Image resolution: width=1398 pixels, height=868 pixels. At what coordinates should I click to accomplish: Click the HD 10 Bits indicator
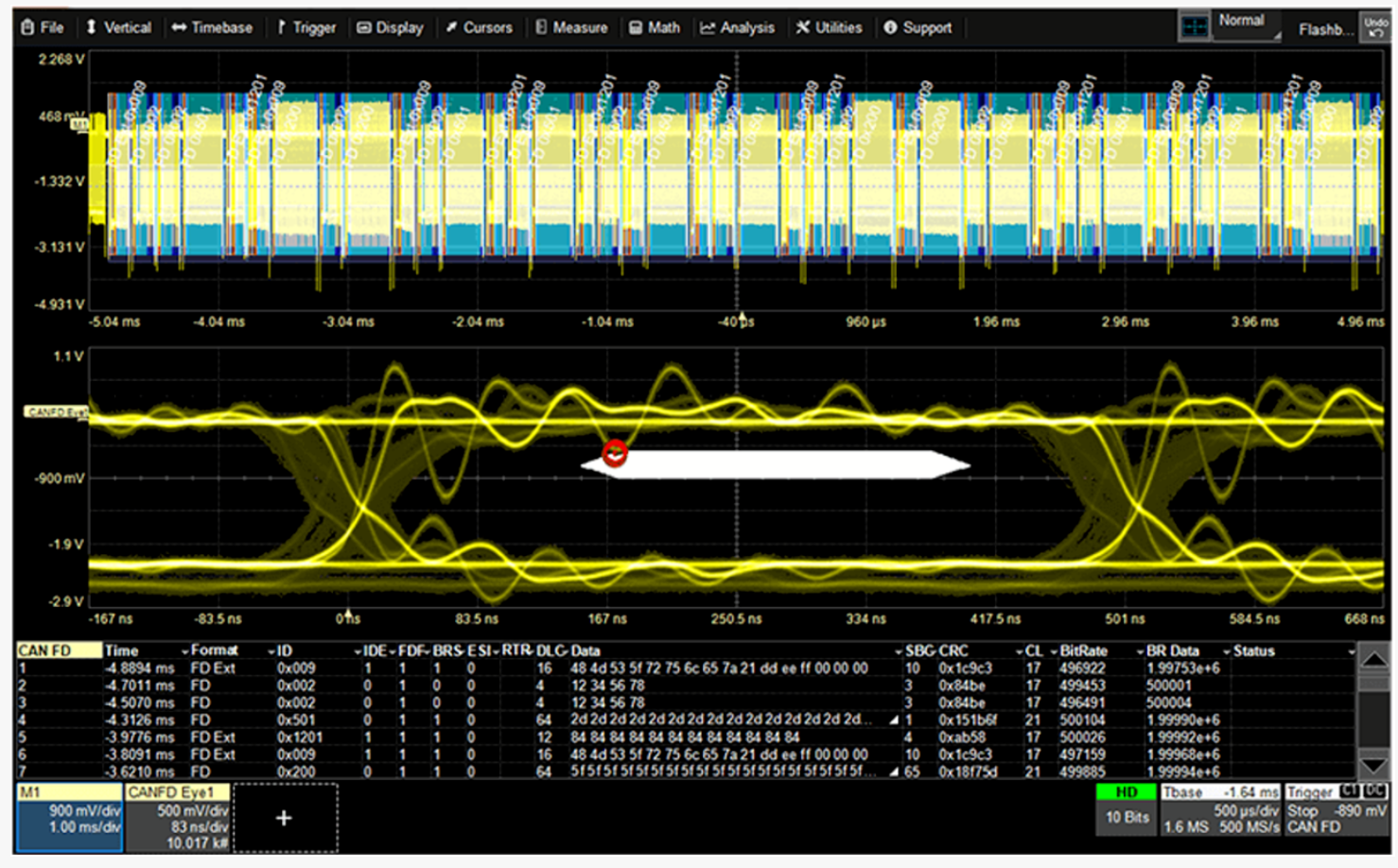point(1126,809)
